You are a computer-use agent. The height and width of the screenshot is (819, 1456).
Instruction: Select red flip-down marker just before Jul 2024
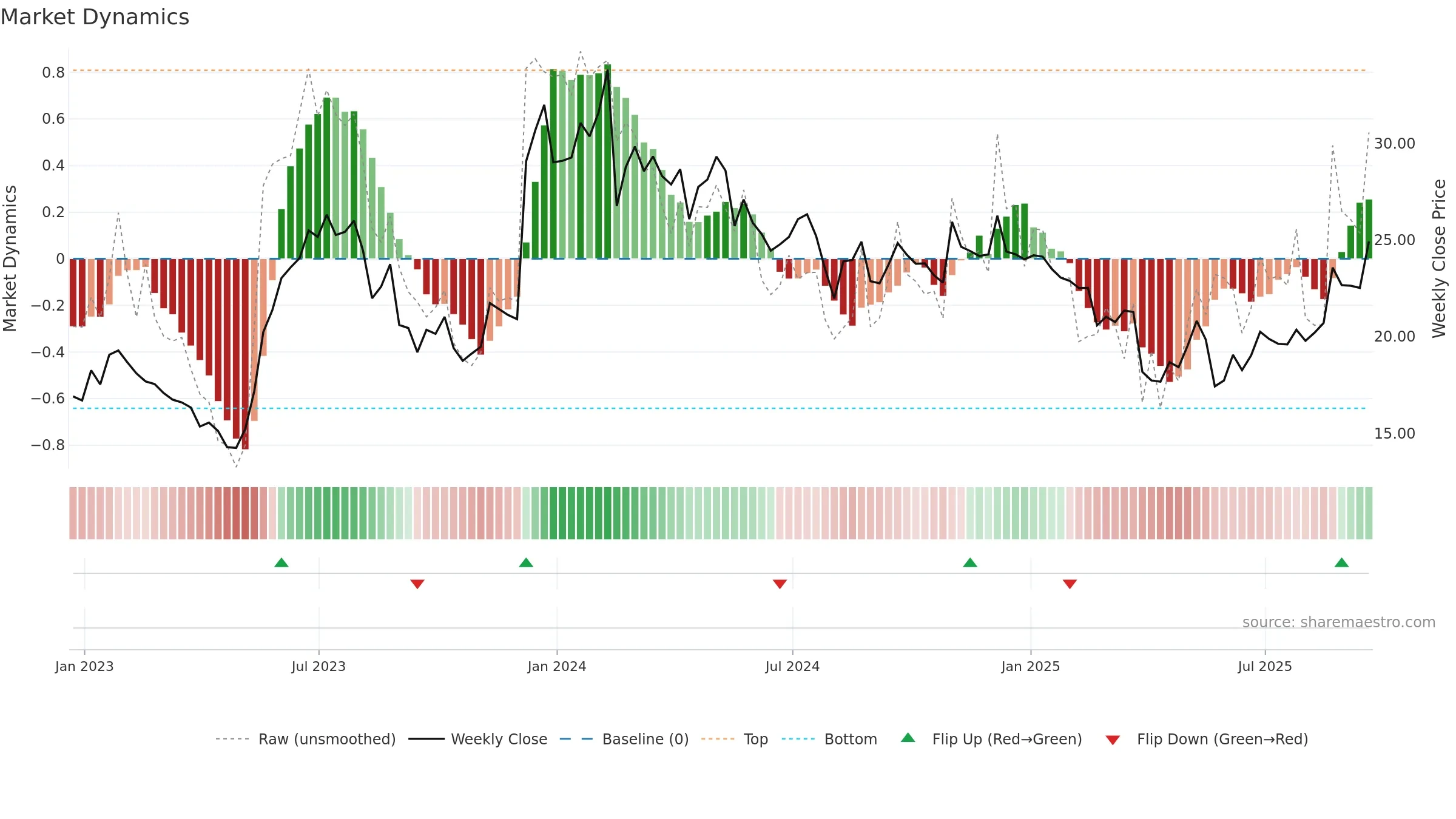(780, 584)
